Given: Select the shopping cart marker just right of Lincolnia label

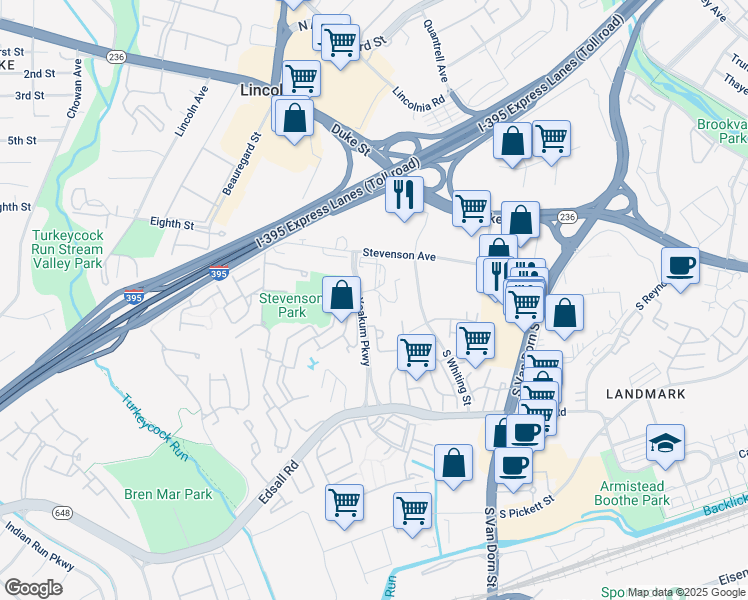Looking at the screenshot, I should 301,77.
